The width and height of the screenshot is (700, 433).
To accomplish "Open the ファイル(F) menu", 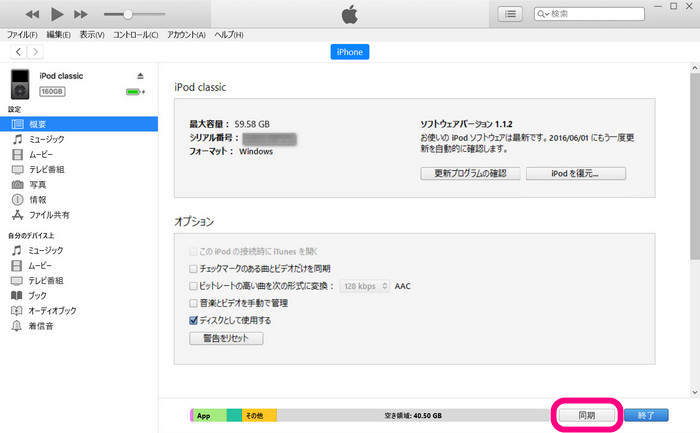I will coord(21,35).
